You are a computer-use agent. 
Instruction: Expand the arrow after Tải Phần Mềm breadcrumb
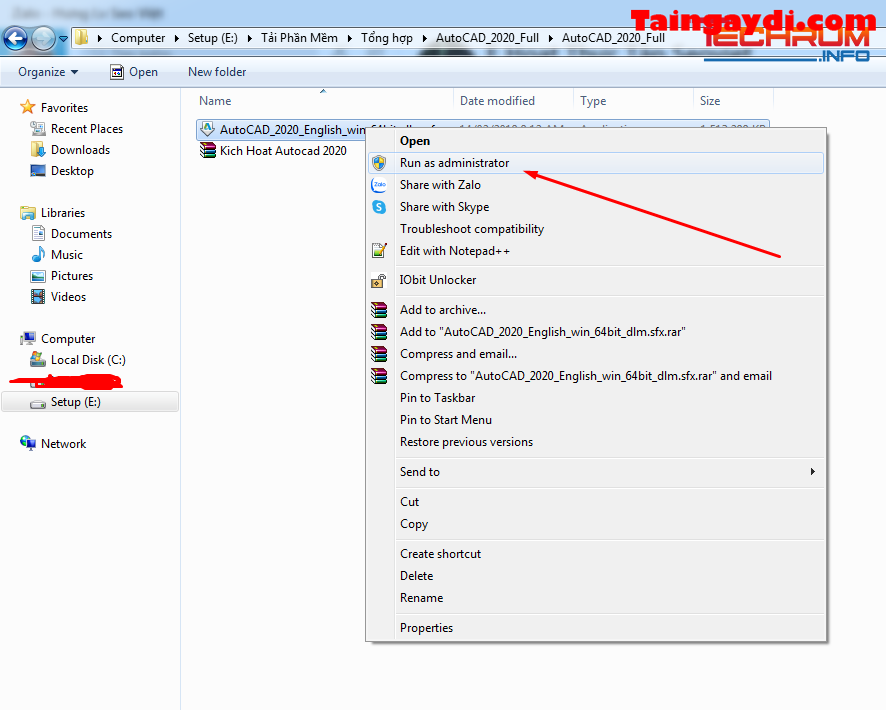(x=350, y=38)
